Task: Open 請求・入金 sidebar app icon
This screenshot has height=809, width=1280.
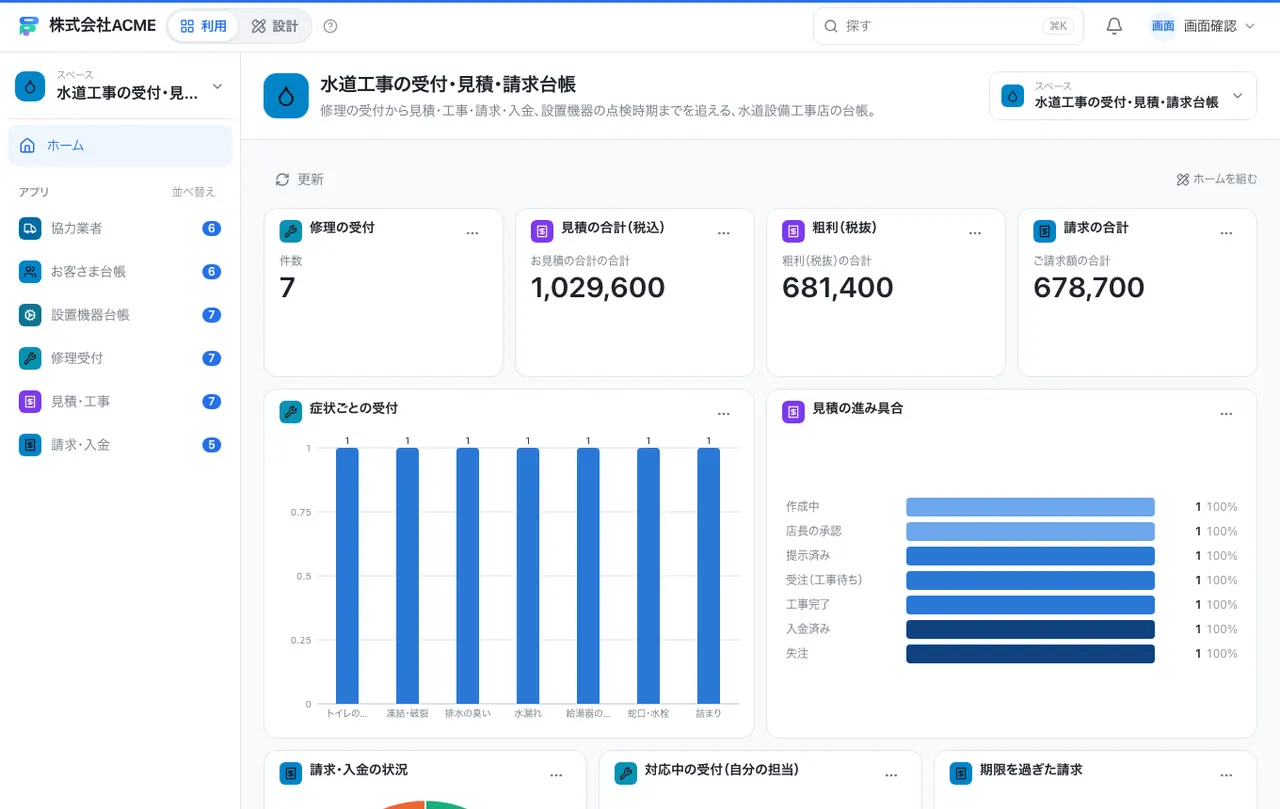Action: (x=30, y=444)
